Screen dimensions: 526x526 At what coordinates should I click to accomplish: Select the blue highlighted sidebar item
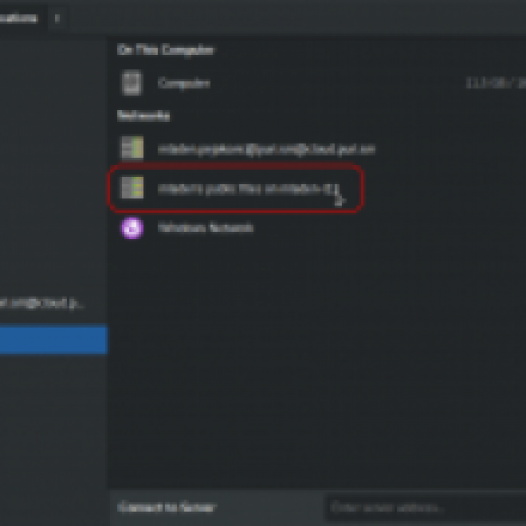(x=54, y=339)
